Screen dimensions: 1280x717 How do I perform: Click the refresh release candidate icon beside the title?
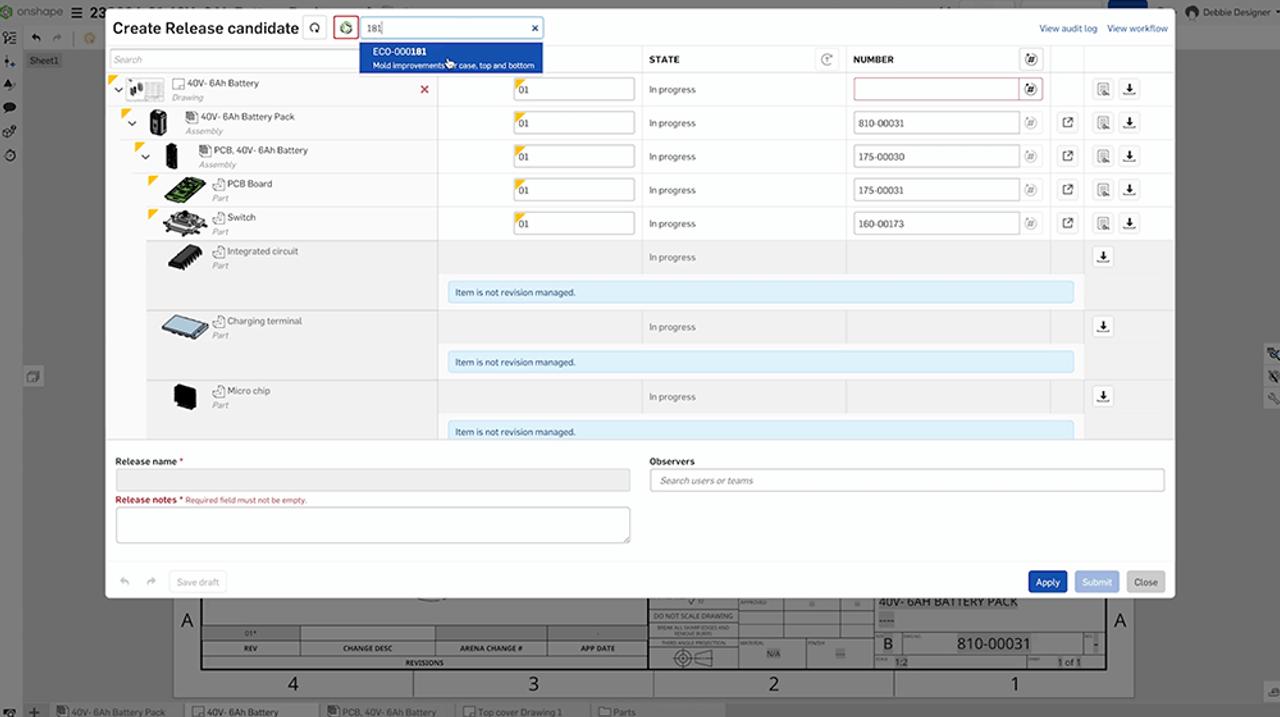click(x=315, y=28)
